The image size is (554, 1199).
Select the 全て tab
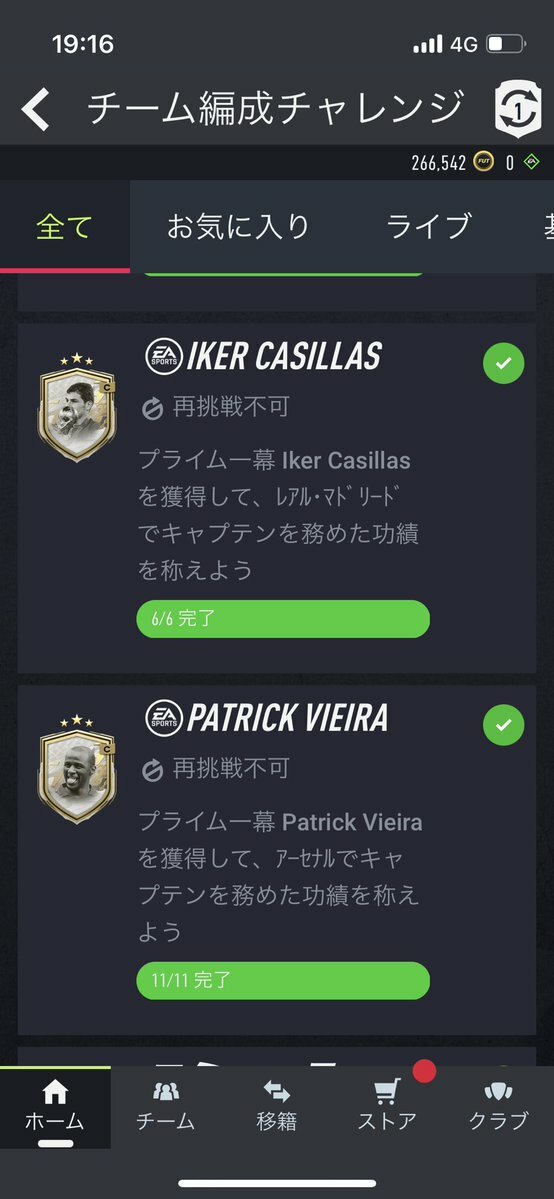coord(64,227)
